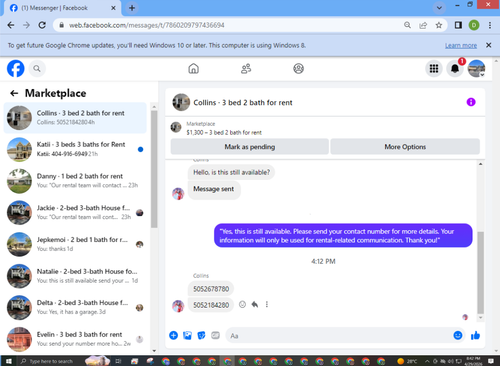Share this page icon in address bar
Screen dimensions: 500x366
click(x=423, y=25)
